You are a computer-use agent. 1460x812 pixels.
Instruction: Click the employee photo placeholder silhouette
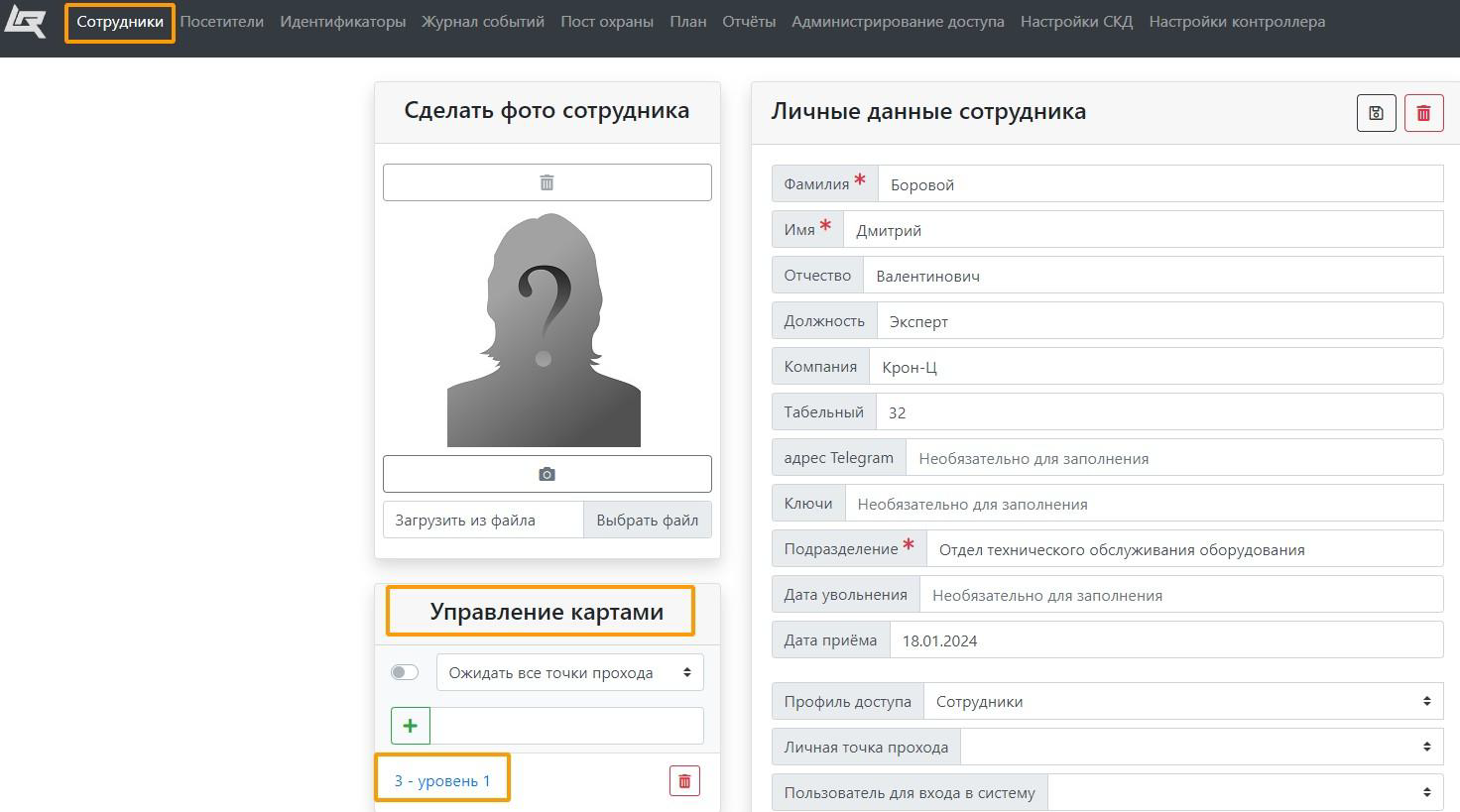pos(544,330)
